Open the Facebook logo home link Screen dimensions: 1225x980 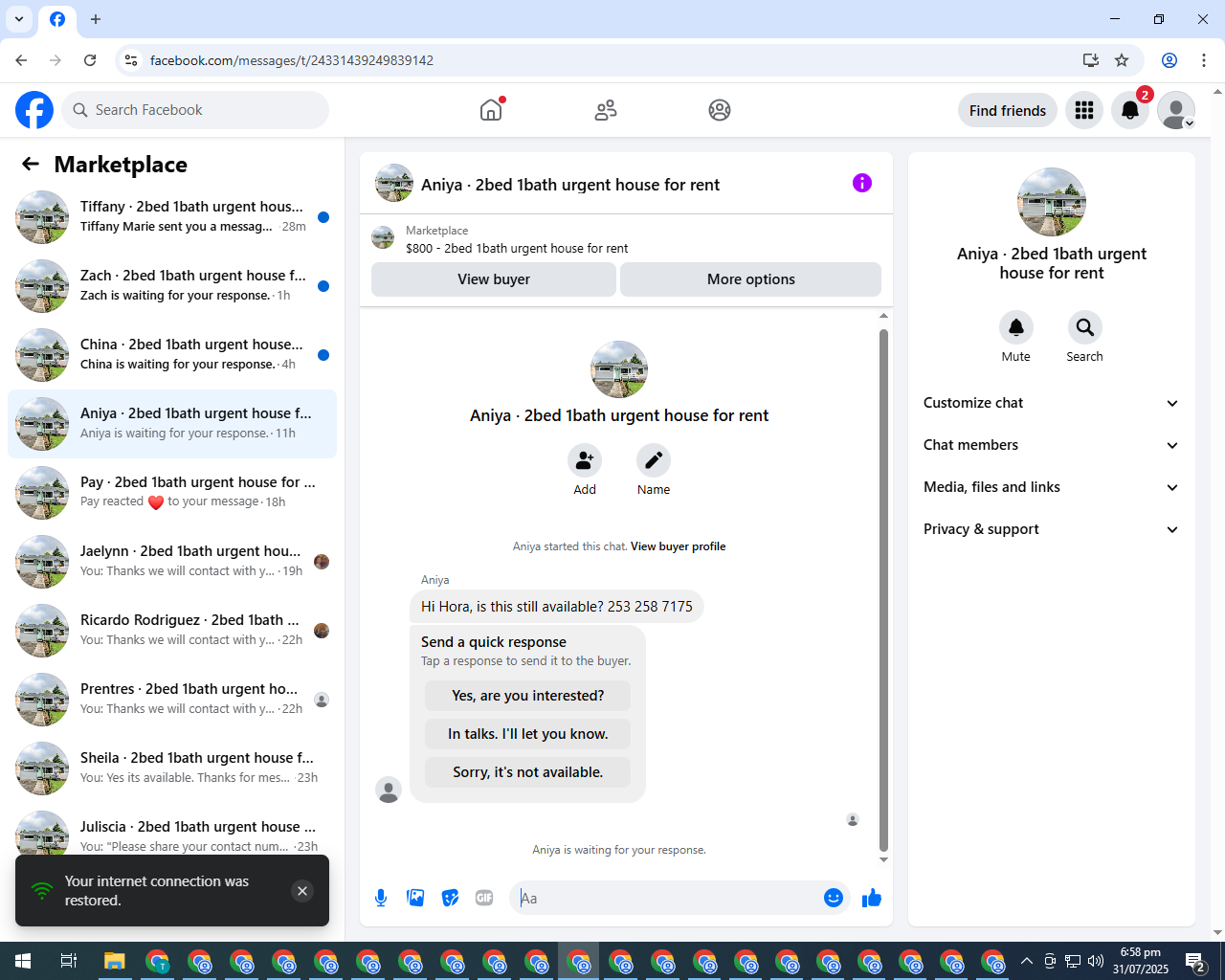(34, 110)
